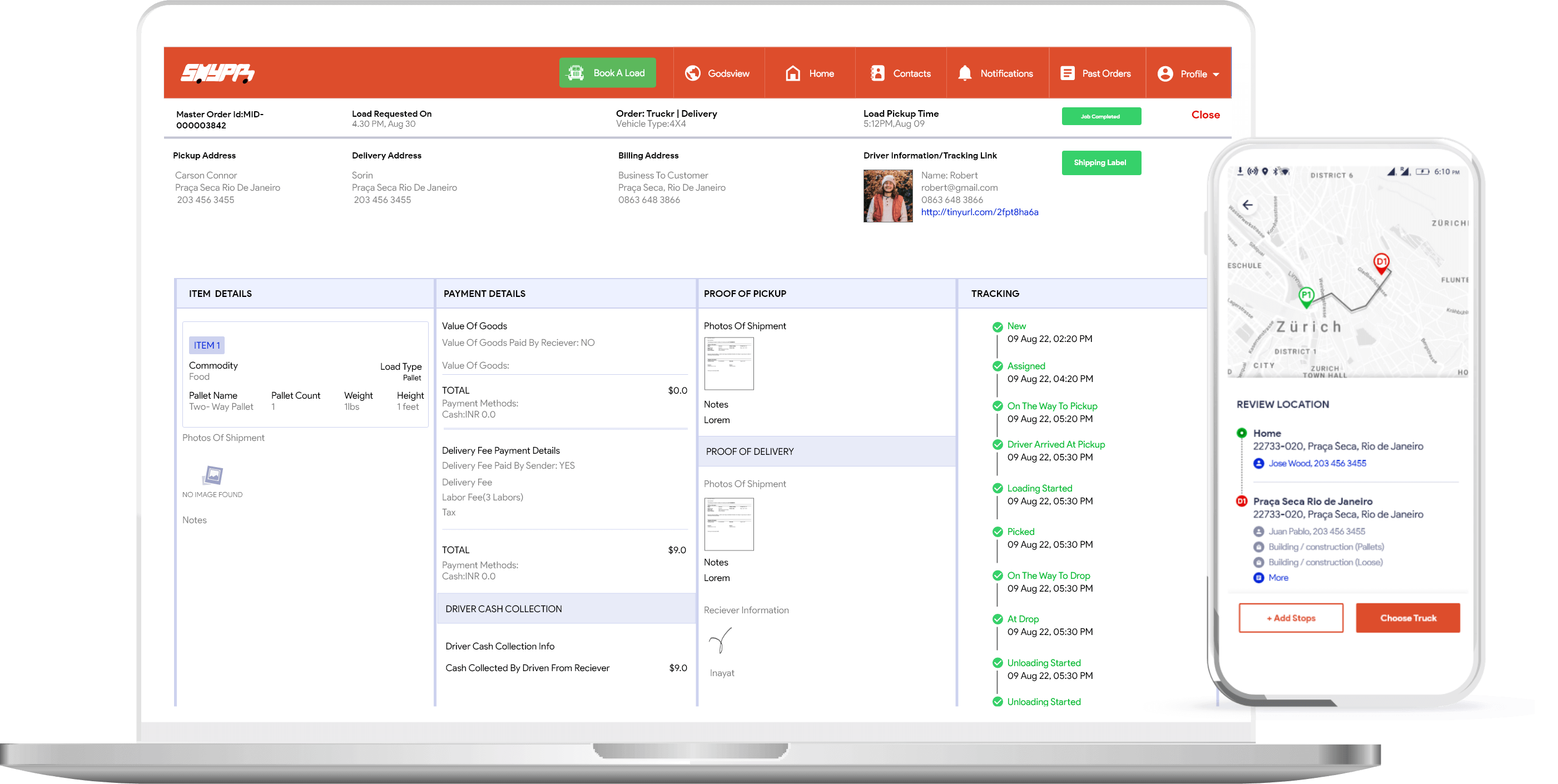Screen dimensions: 1558x784
Task: Open the Proof Of Pickup shipment photo
Action: (729, 364)
